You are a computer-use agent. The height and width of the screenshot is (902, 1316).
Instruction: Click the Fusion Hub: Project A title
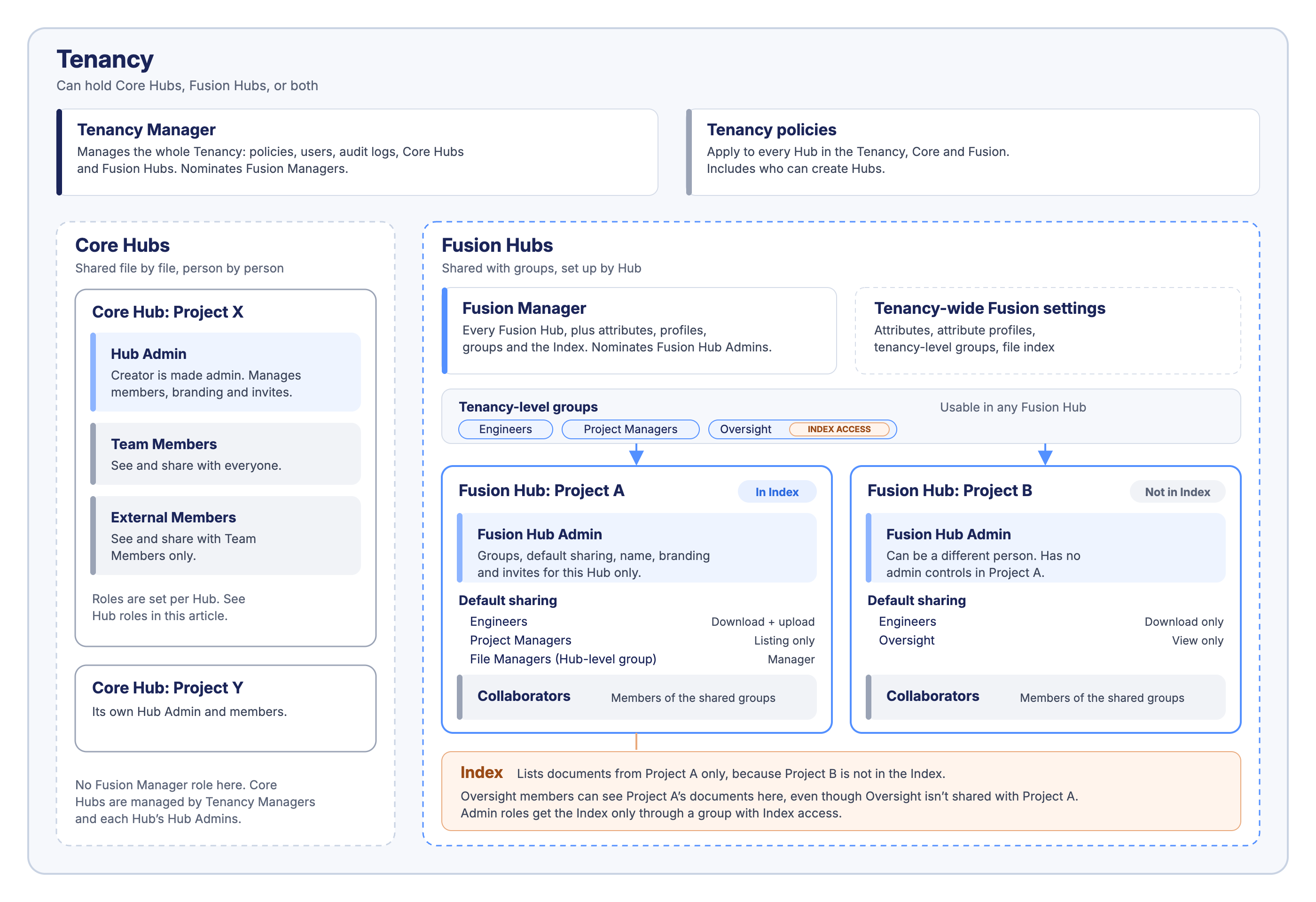coord(541,490)
